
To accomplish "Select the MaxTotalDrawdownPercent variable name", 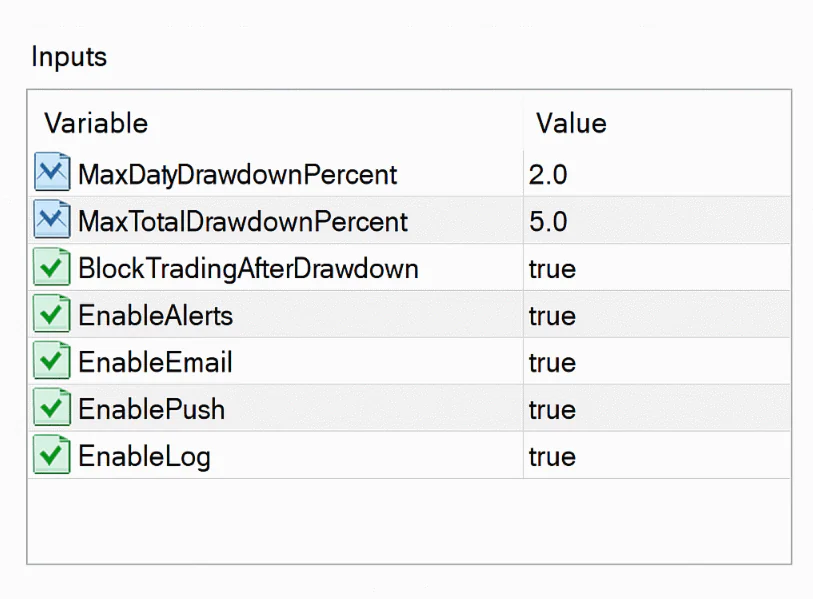I will pos(243,221).
